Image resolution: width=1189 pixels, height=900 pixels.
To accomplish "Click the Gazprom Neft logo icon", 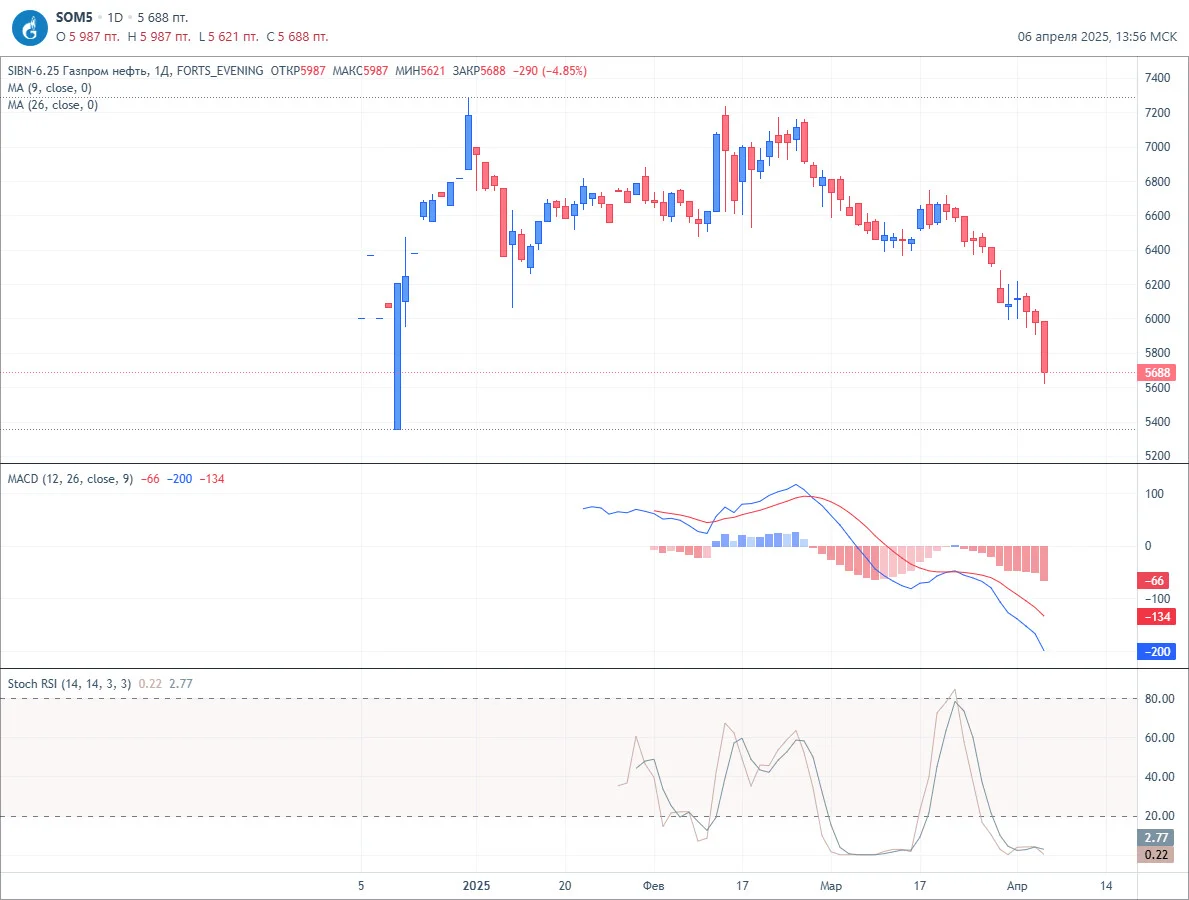I will tap(30, 29).
